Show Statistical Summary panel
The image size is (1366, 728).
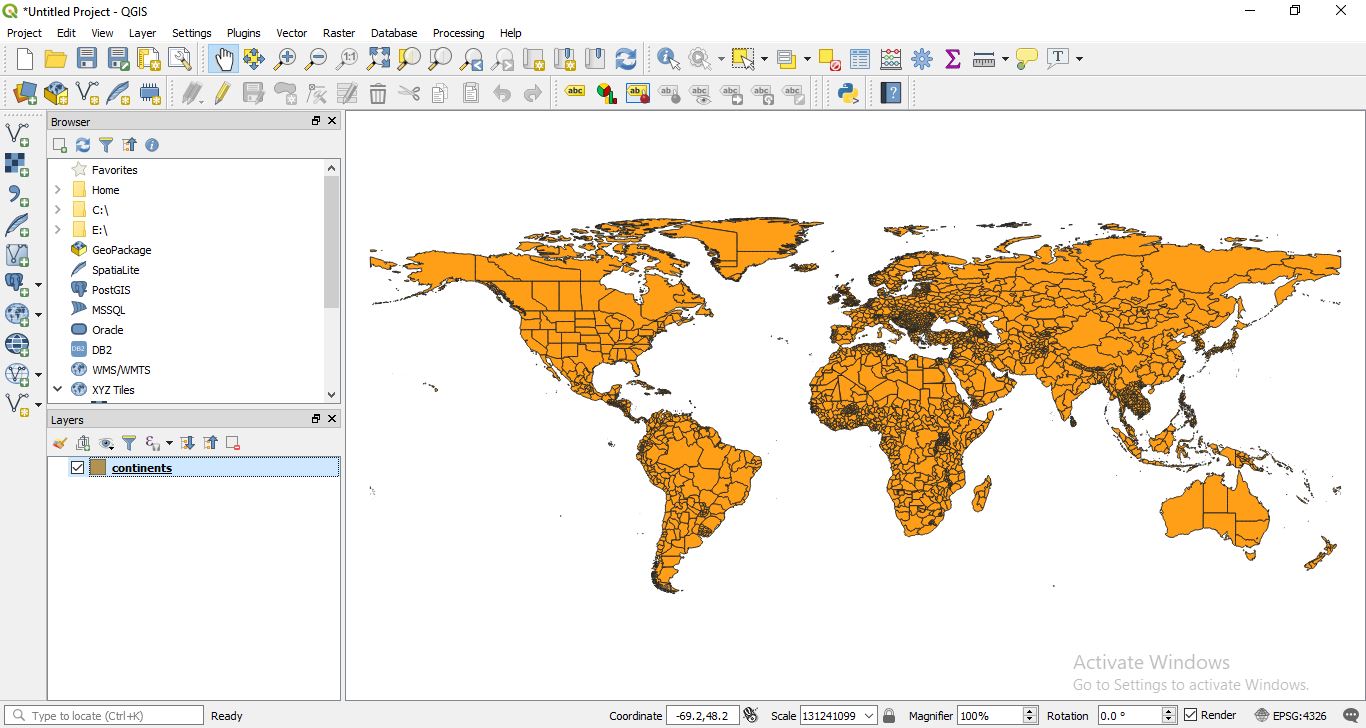[x=953, y=59]
